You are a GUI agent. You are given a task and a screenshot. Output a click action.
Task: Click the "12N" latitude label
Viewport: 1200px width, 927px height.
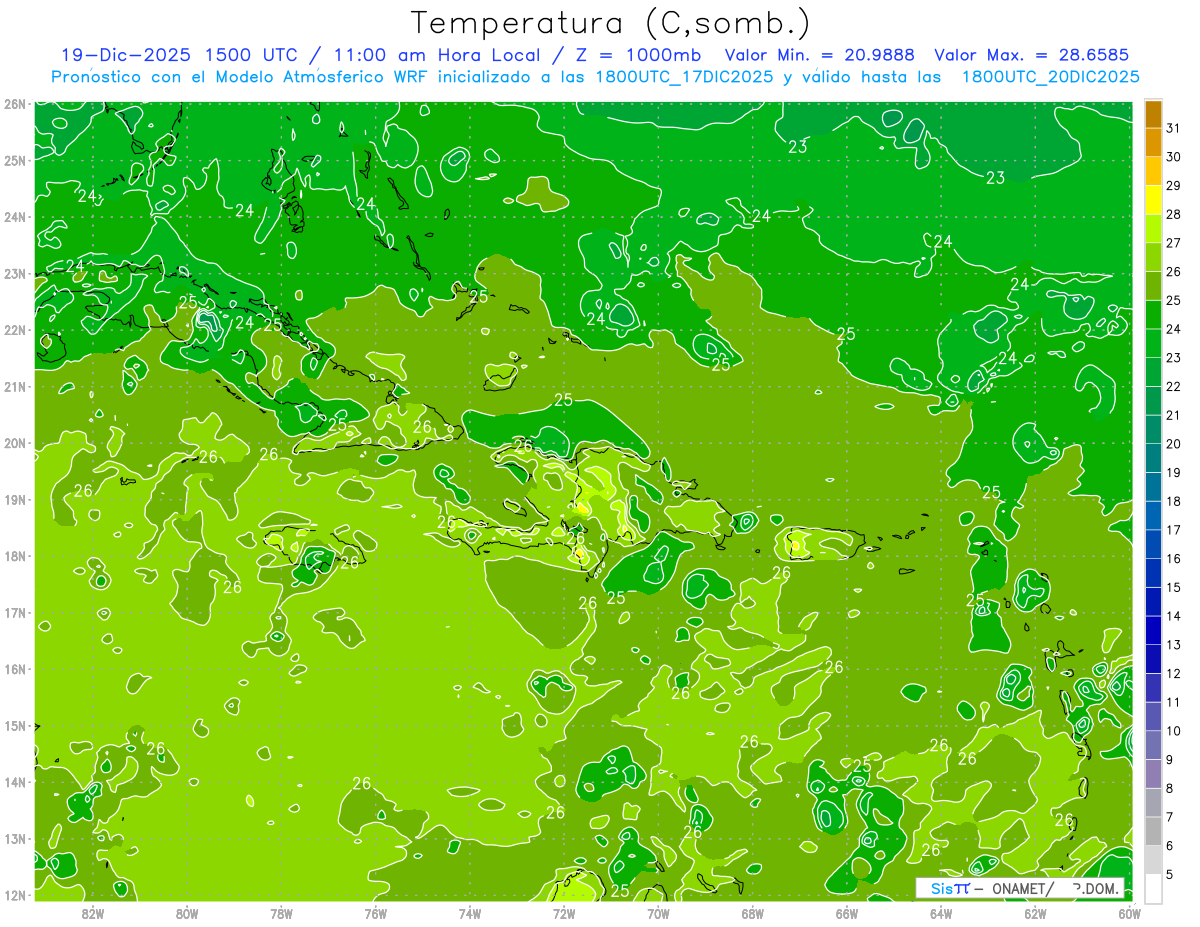pyautogui.click(x=15, y=895)
